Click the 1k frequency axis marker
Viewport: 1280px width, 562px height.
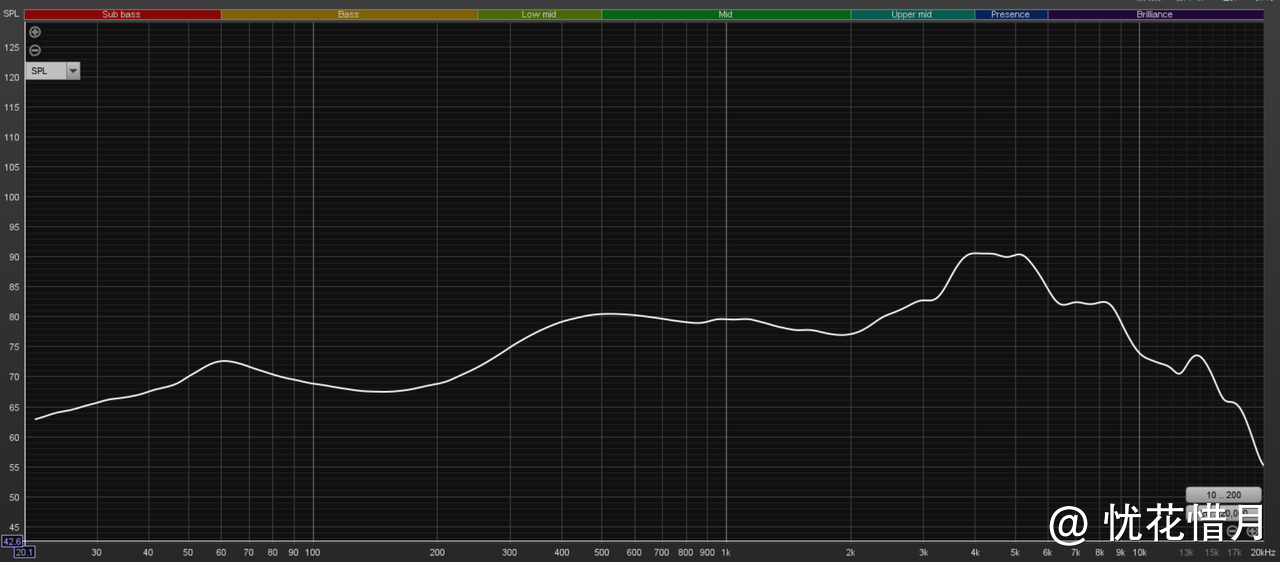726,552
